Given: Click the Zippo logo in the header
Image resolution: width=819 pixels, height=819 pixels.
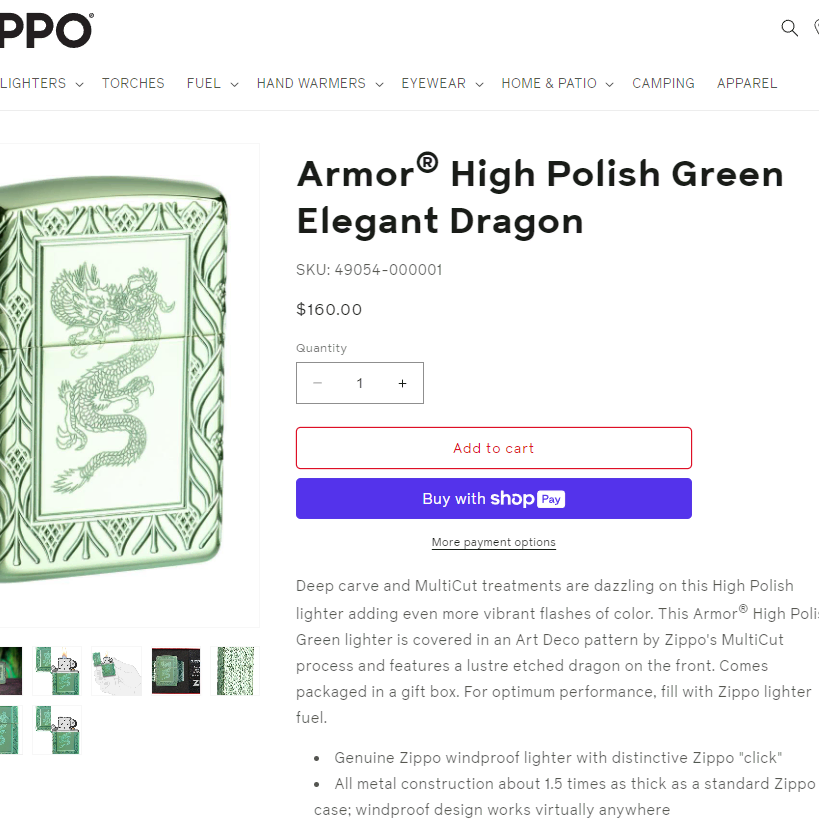Looking at the screenshot, I should coord(45,30).
